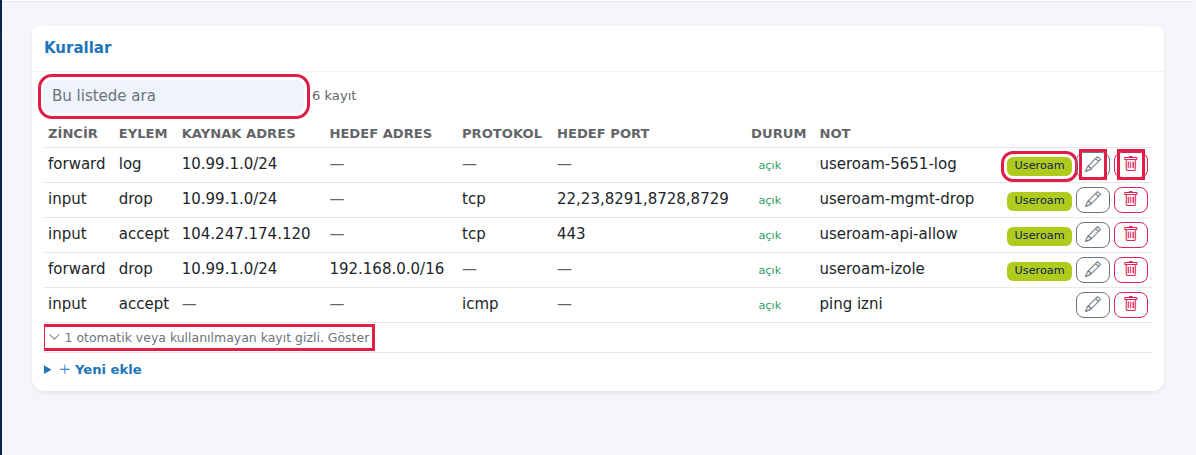Select the 'useroam-izole' note text

point(872,269)
